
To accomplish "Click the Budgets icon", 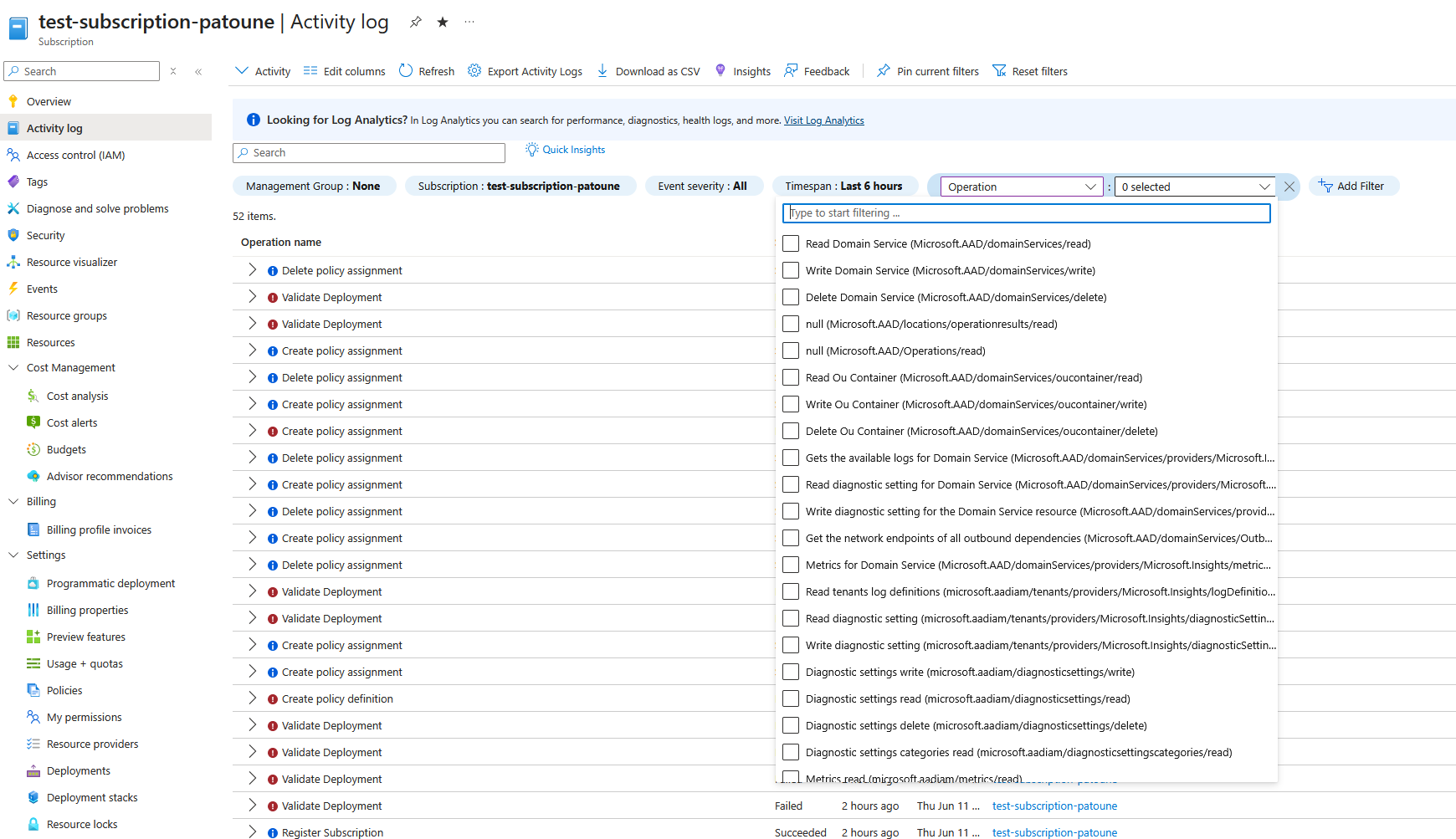I will (33, 449).
